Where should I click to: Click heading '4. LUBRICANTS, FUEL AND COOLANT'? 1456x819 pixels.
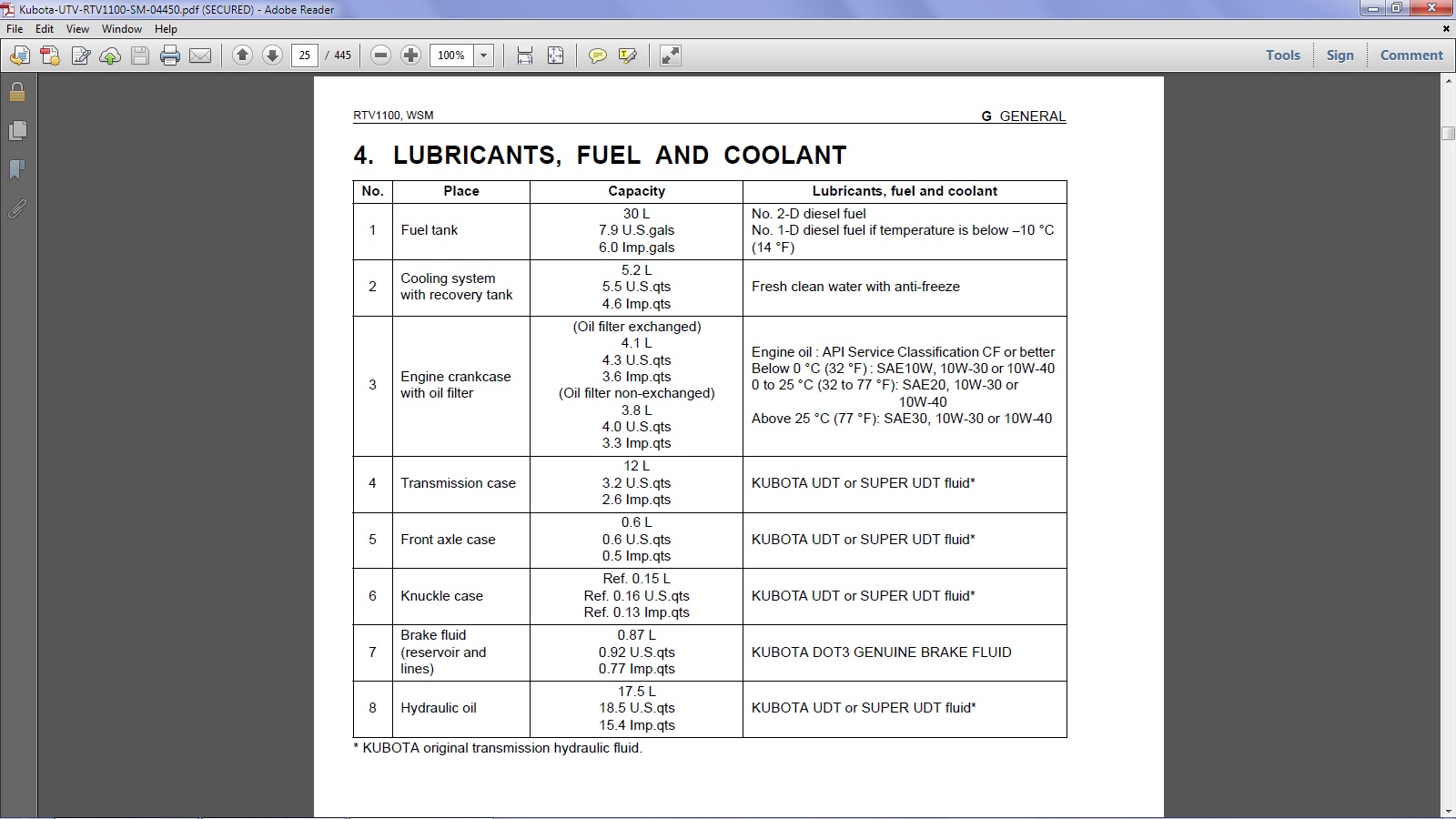pos(600,156)
